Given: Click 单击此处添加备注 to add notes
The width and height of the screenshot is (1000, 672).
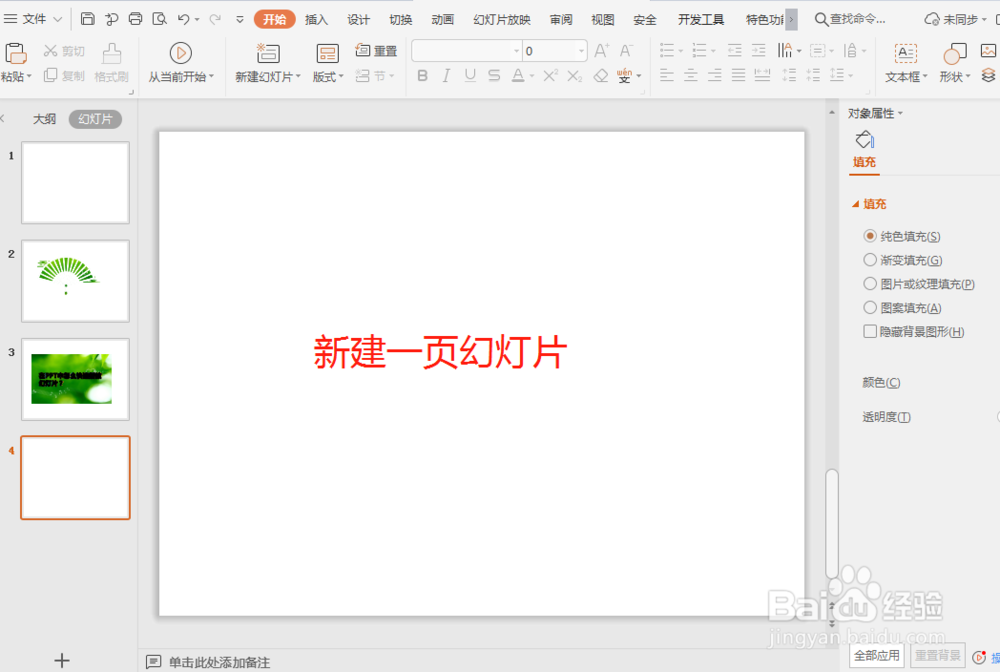Looking at the screenshot, I should [220, 661].
